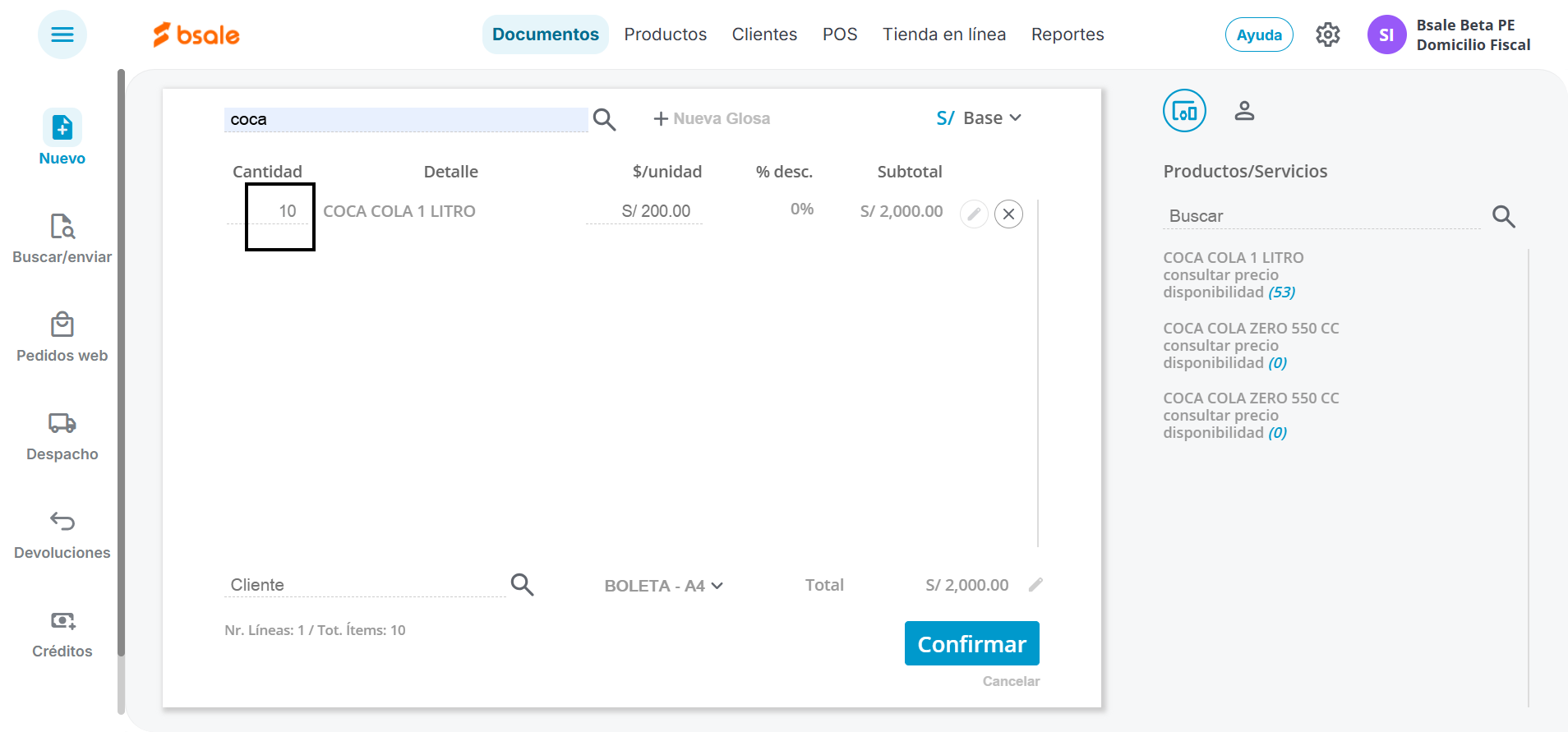Click the COCA COLA 1 LITRO detail text
The image size is (1568, 732).
tap(399, 211)
